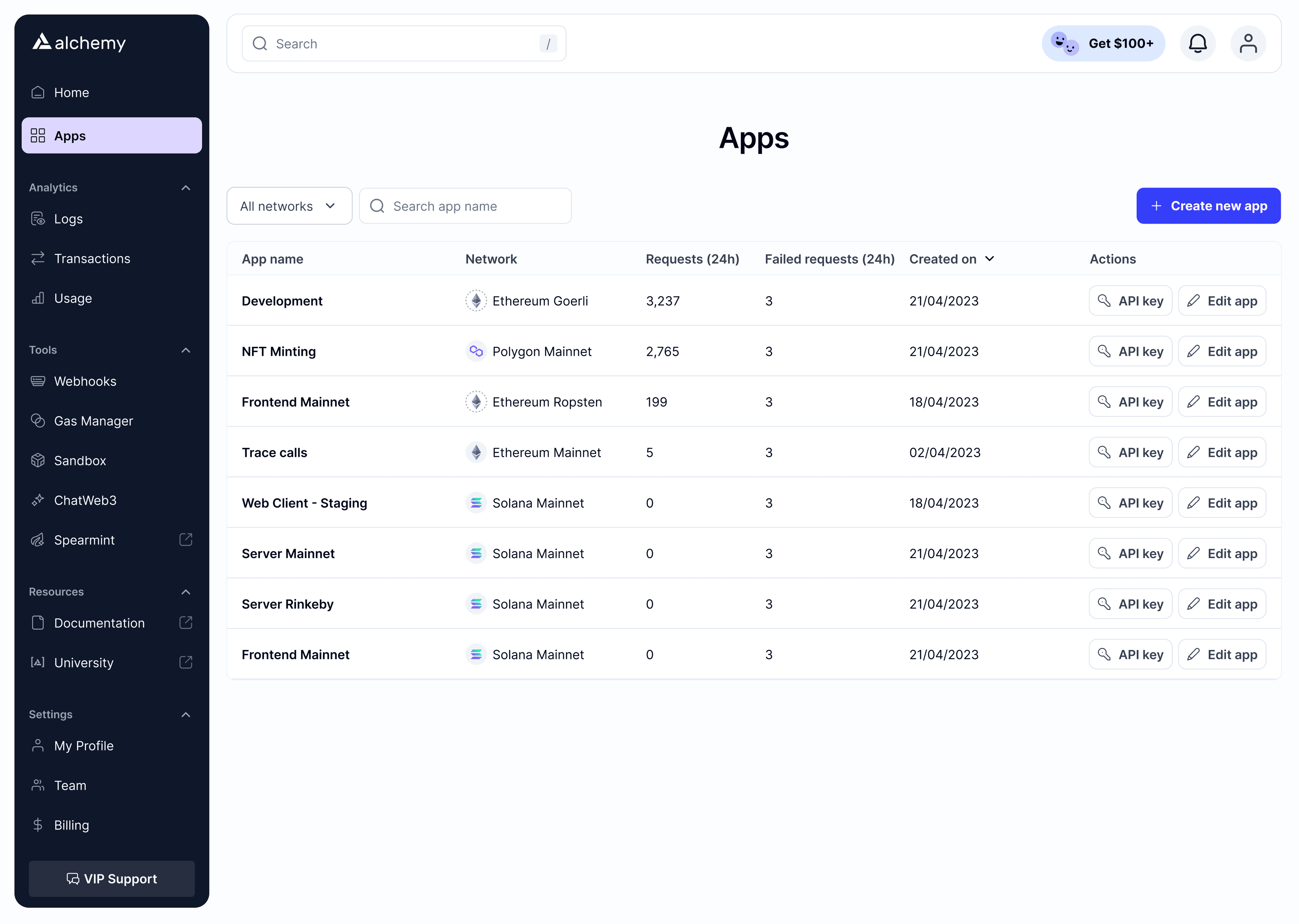1299x924 pixels.
Task: Edit the Trace calls app
Action: tap(1222, 452)
